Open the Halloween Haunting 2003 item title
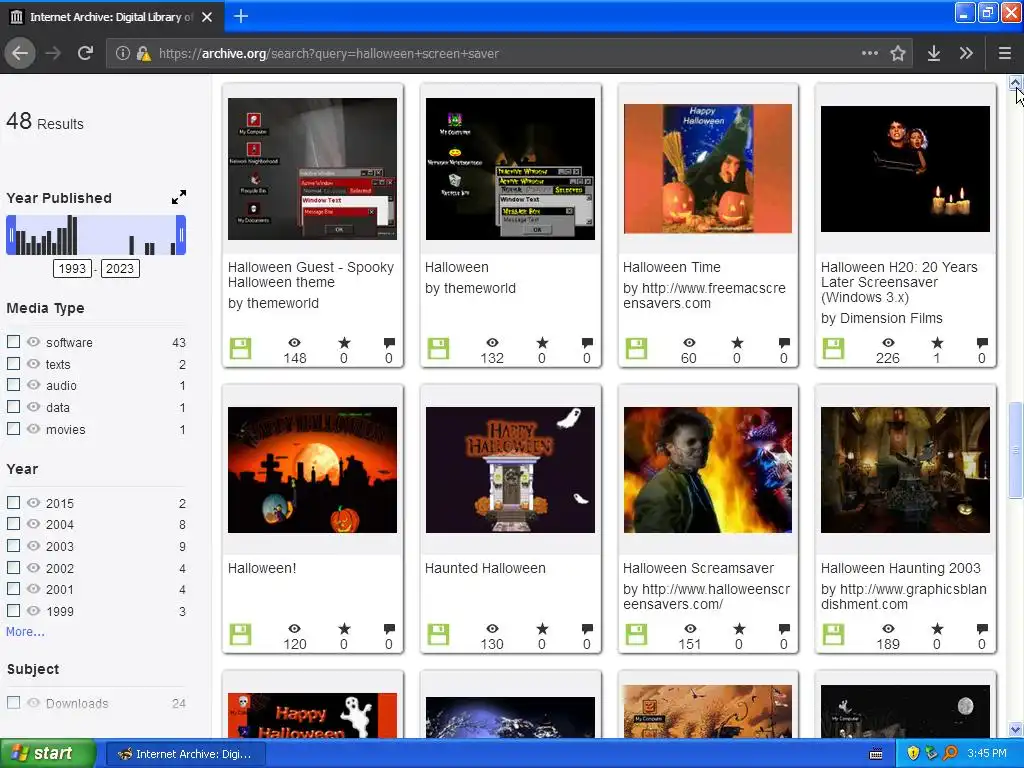This screenshot has width=1024, height=768. tap(901, 568)
